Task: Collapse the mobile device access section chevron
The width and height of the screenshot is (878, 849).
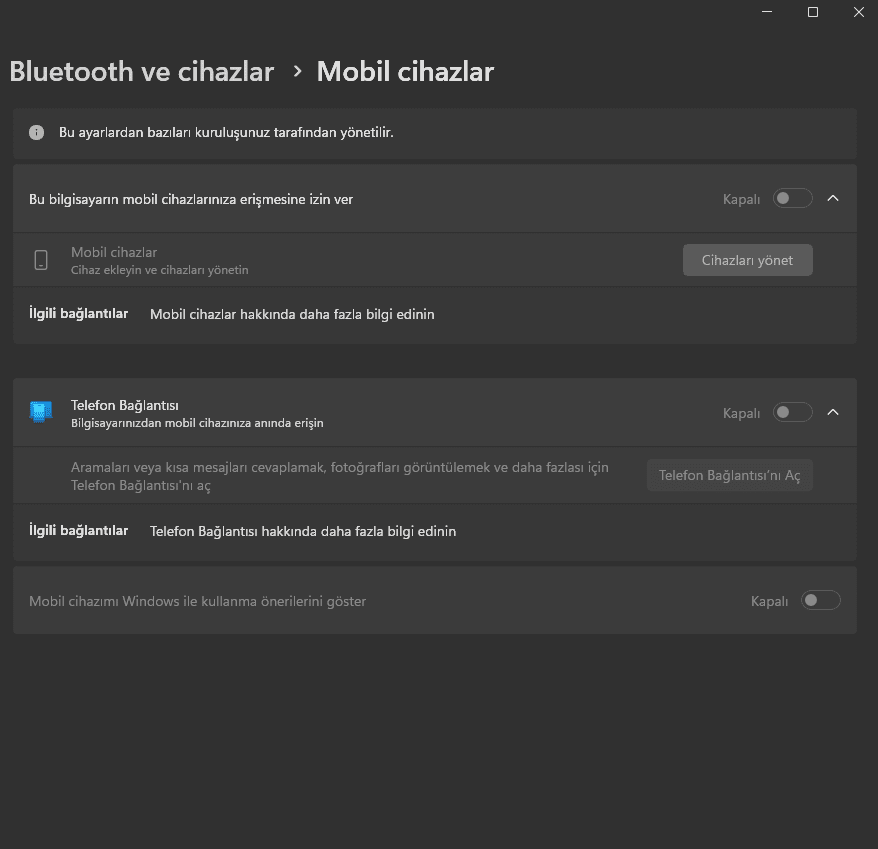Action: (833, 198)
